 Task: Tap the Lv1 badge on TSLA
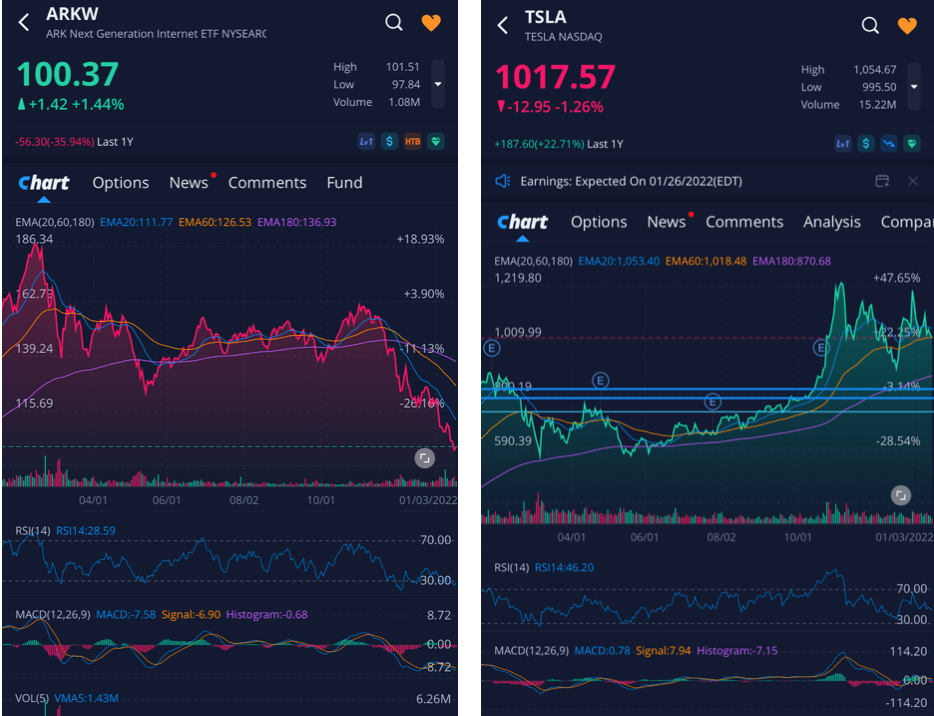click(x=842, y=144)
